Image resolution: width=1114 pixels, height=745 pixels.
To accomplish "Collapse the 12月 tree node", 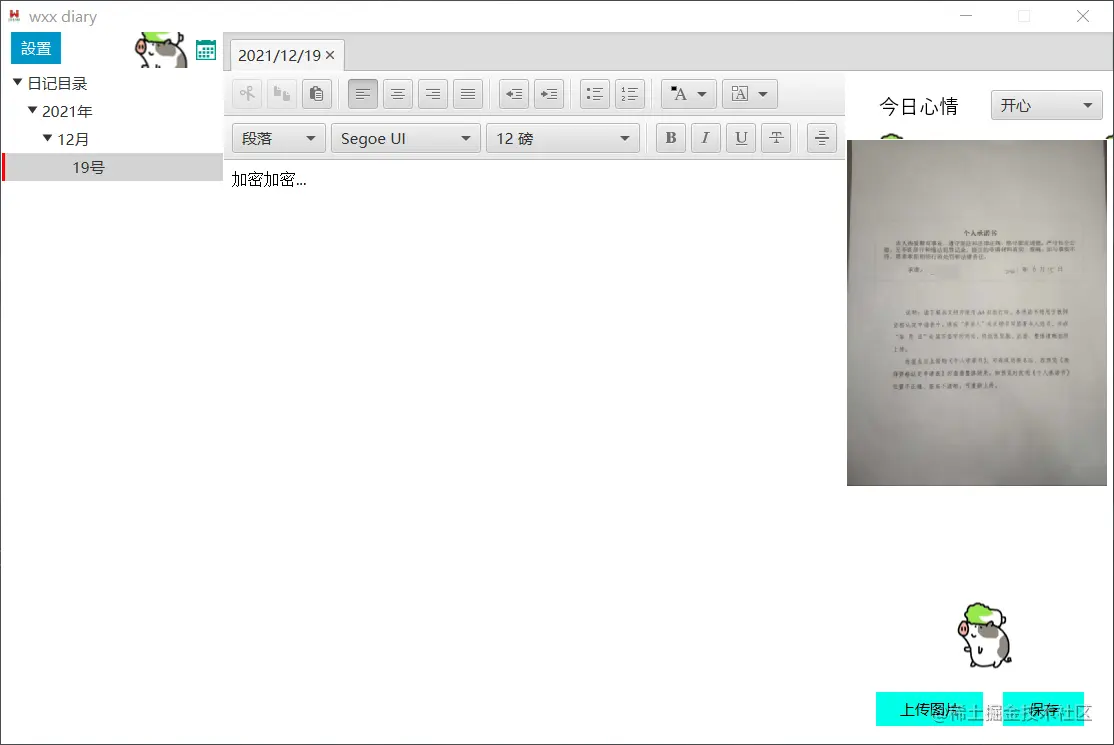I will tap(48, 138).
